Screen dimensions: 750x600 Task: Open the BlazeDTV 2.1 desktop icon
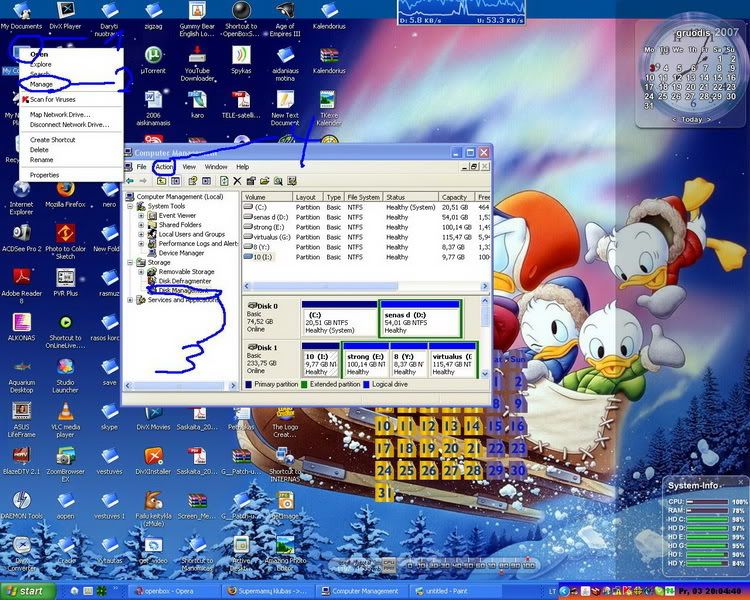click(x=22, y=461)
